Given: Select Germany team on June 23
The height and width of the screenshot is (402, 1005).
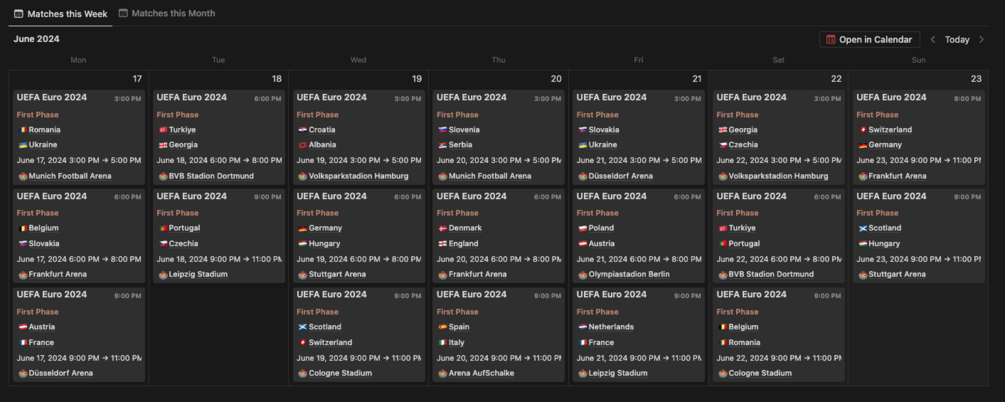Looking at the screenshot, I should [x=884, y=145].
